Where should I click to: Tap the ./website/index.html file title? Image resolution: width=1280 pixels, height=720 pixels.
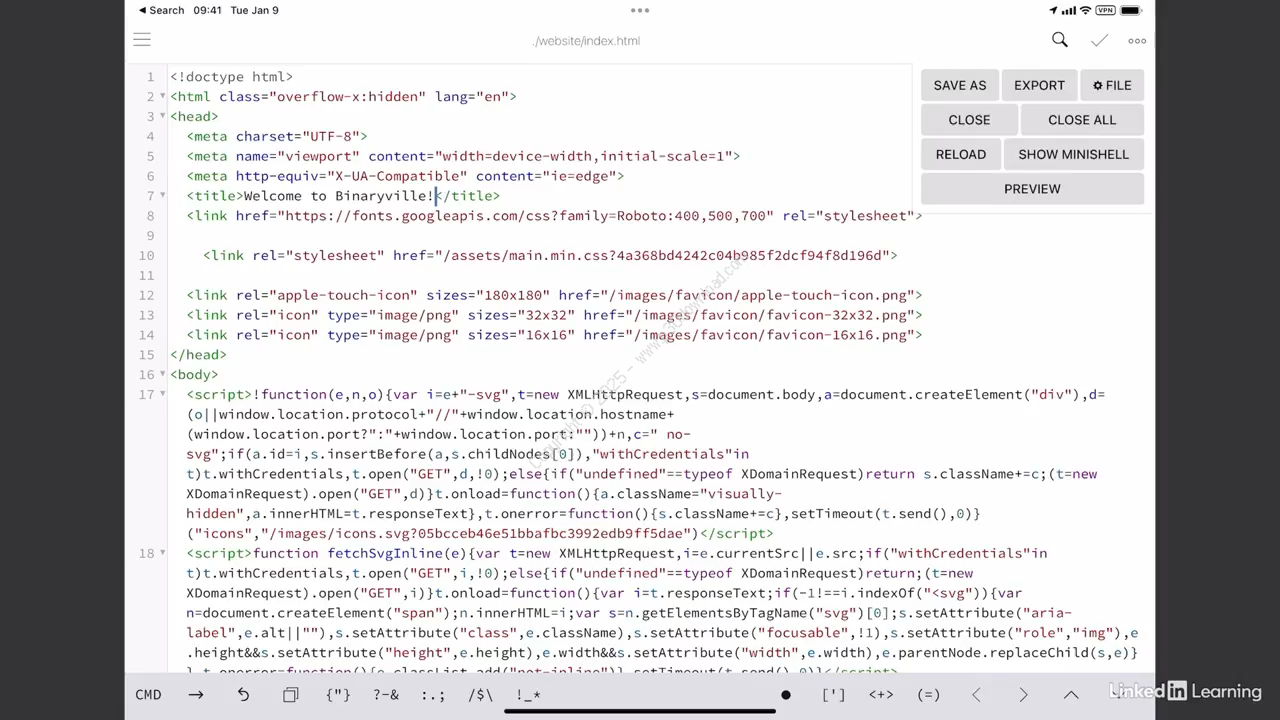[586, 41]
